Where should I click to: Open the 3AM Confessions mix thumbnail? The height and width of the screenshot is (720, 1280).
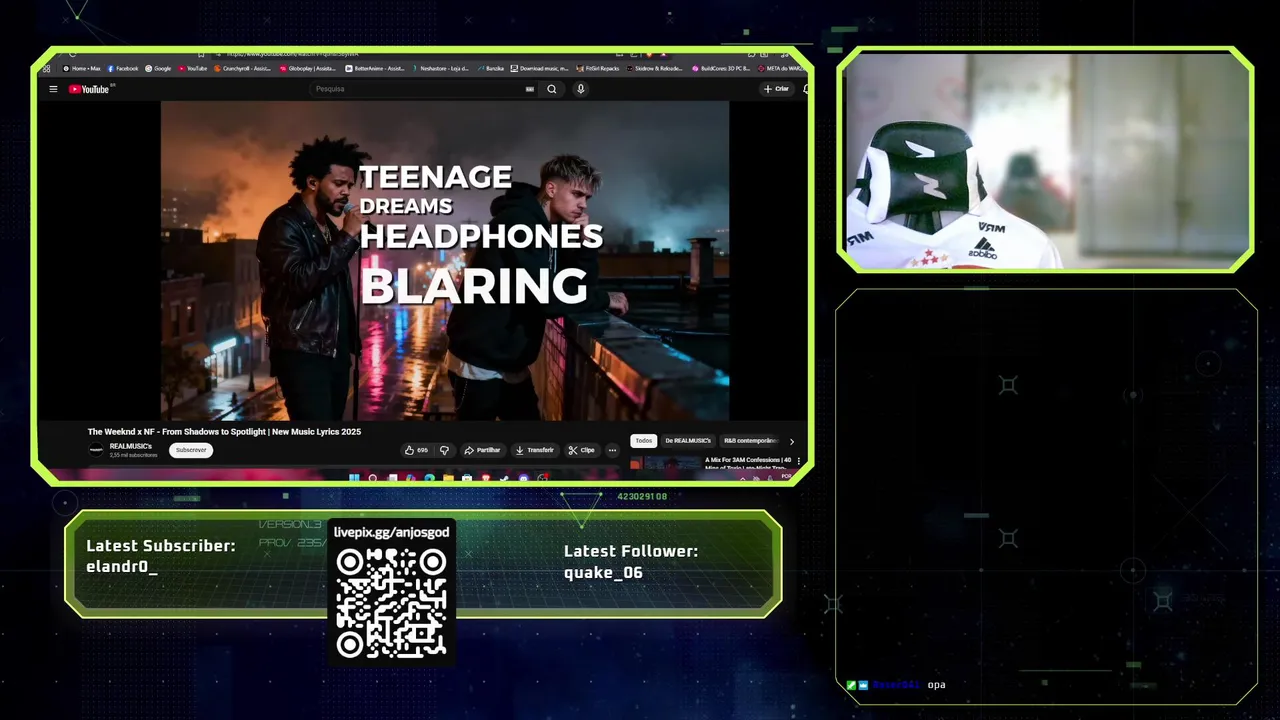pyautogui.click(x=665, y=462)
